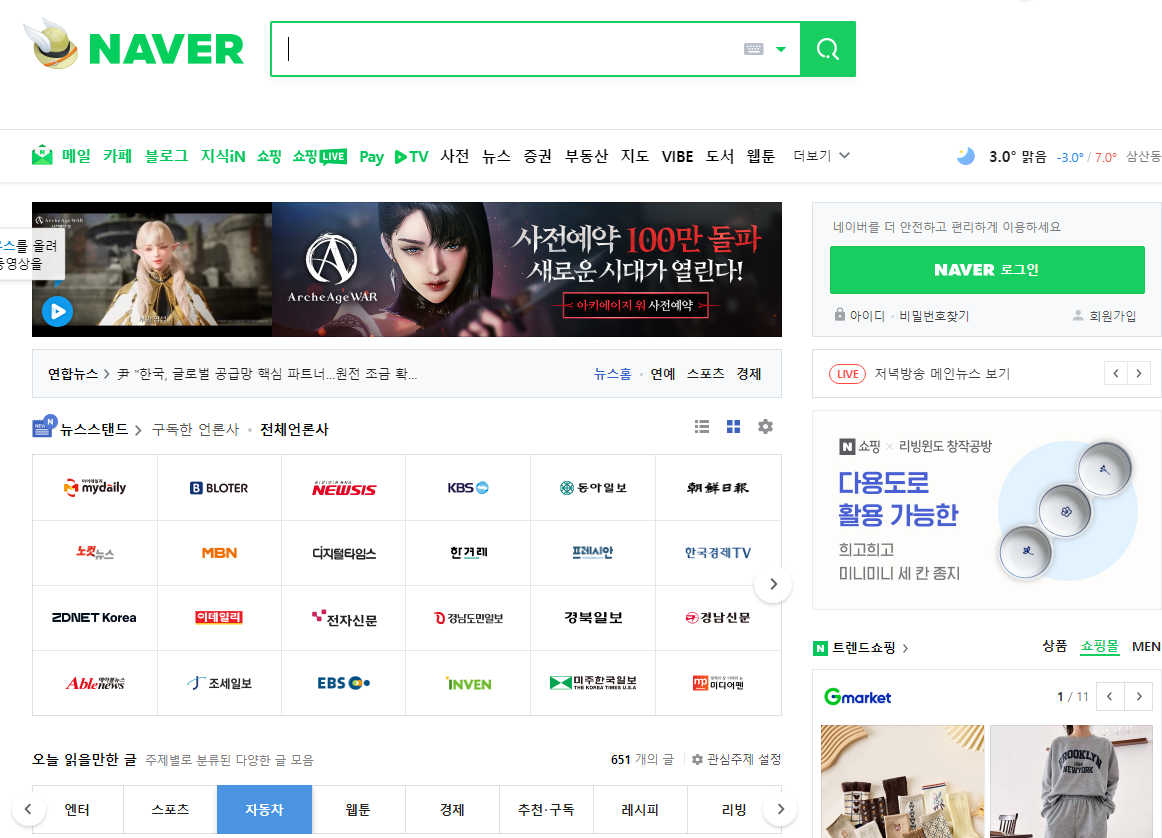Open Ablenews press logo
This screenshot has height=838, width=1162.
coord(95,683)
